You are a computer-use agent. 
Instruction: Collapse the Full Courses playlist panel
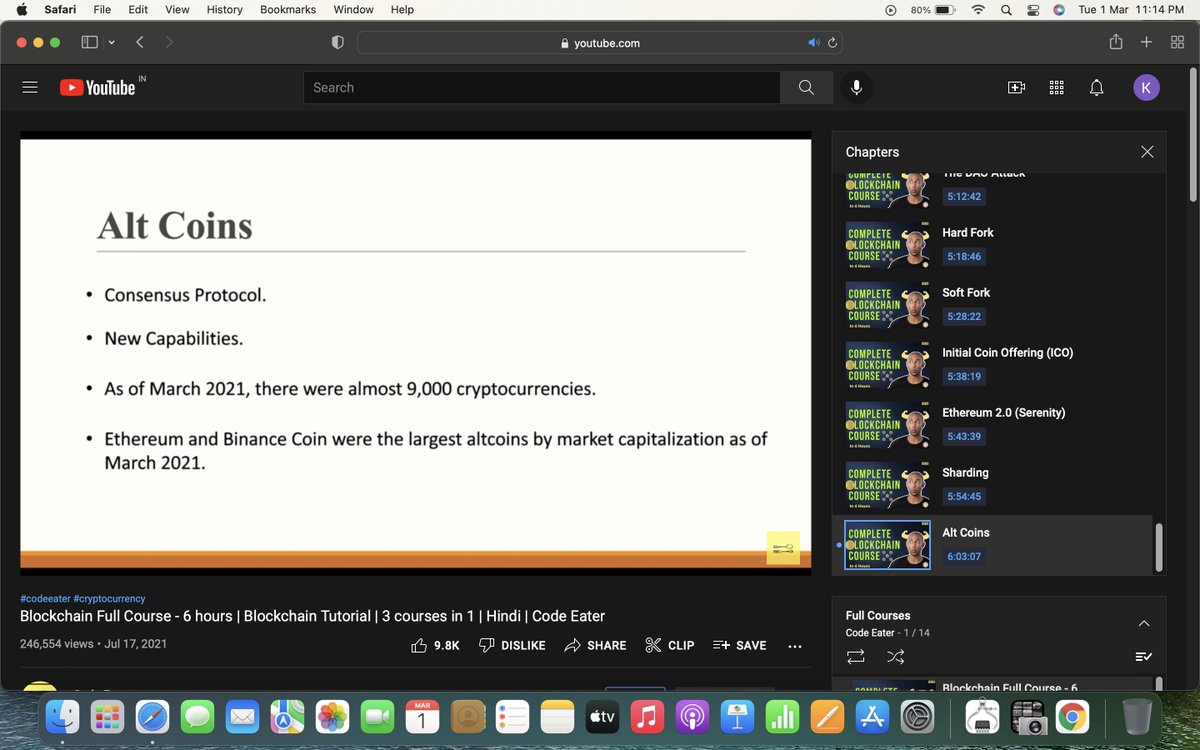(1144, 623)
